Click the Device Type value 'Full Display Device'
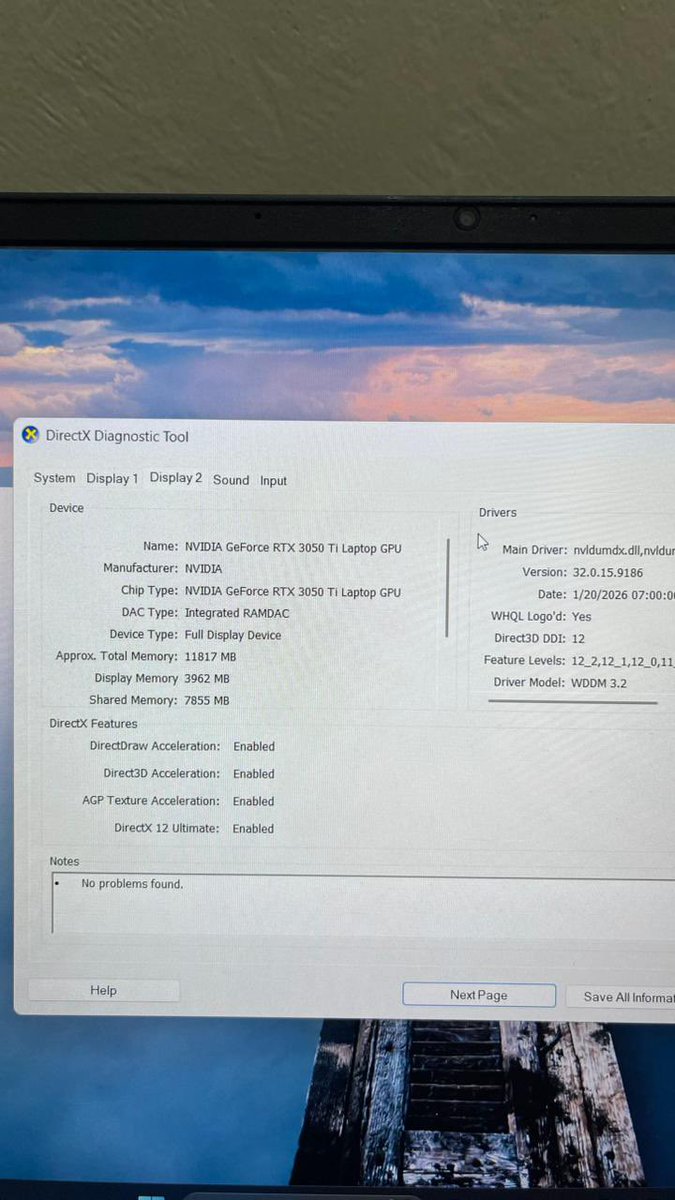Image resolution: width=675 pixels, height=1200 pixels. [233, 635]
